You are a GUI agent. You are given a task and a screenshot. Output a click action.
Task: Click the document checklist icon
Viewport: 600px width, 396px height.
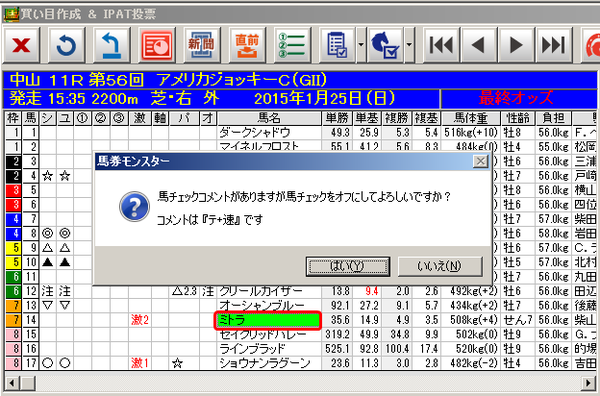click(337, 45)
